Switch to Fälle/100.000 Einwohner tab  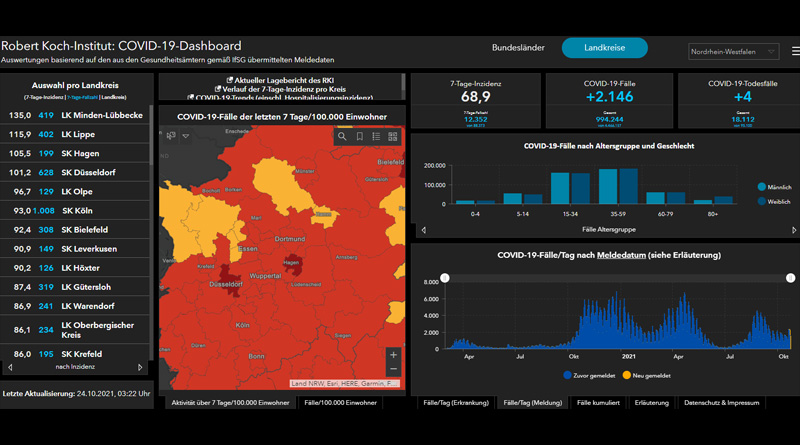340,403
